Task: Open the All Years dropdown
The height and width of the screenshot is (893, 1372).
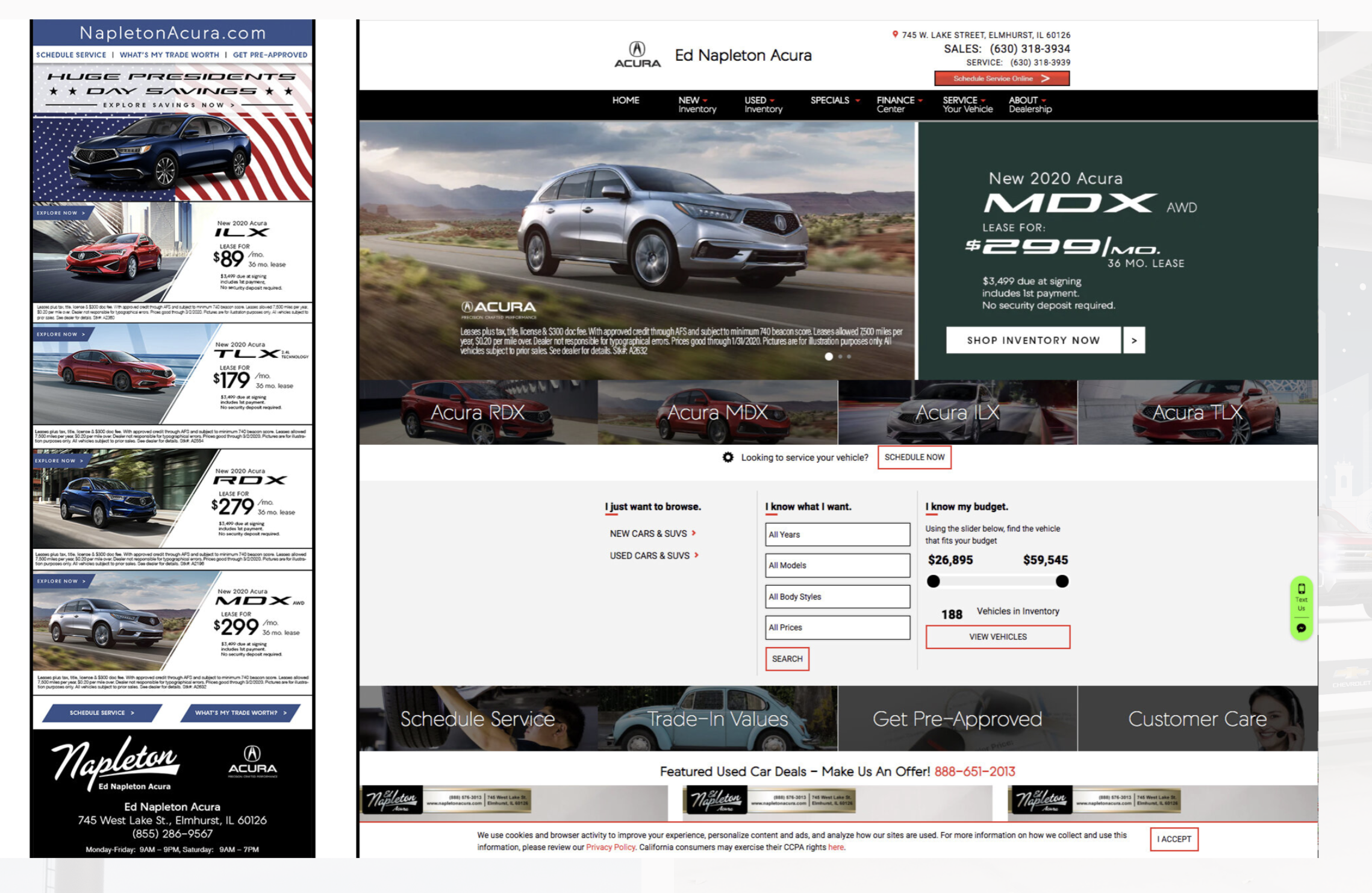Action: [x=837, y=534]
